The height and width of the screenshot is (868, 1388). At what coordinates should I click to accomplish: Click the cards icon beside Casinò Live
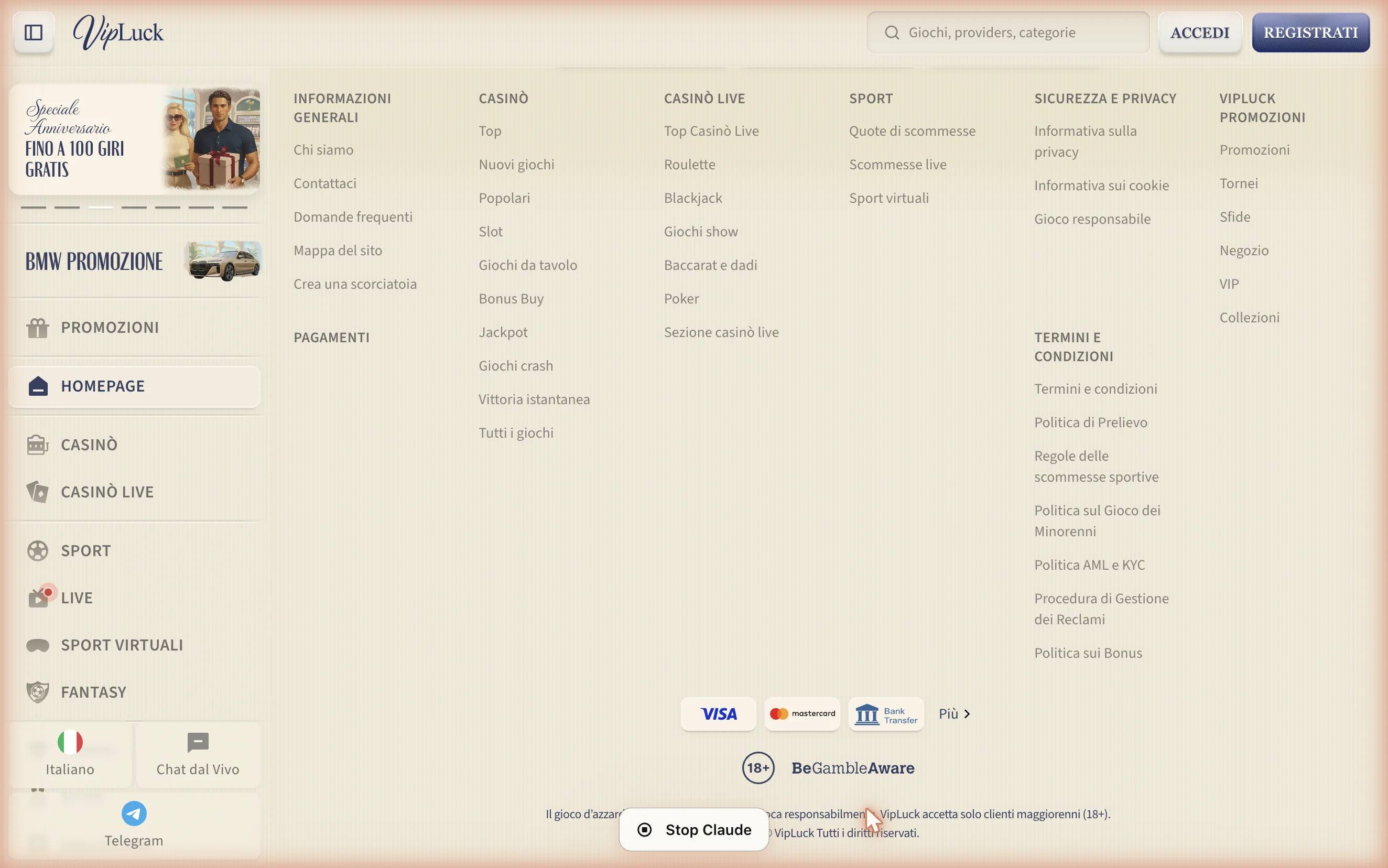pyautogui.click(x=38, y=492)
